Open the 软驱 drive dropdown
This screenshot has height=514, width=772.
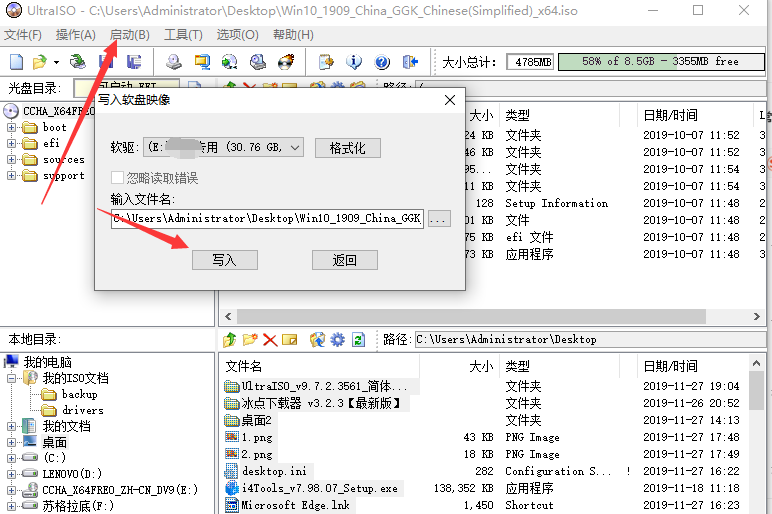tap(224, 147)
